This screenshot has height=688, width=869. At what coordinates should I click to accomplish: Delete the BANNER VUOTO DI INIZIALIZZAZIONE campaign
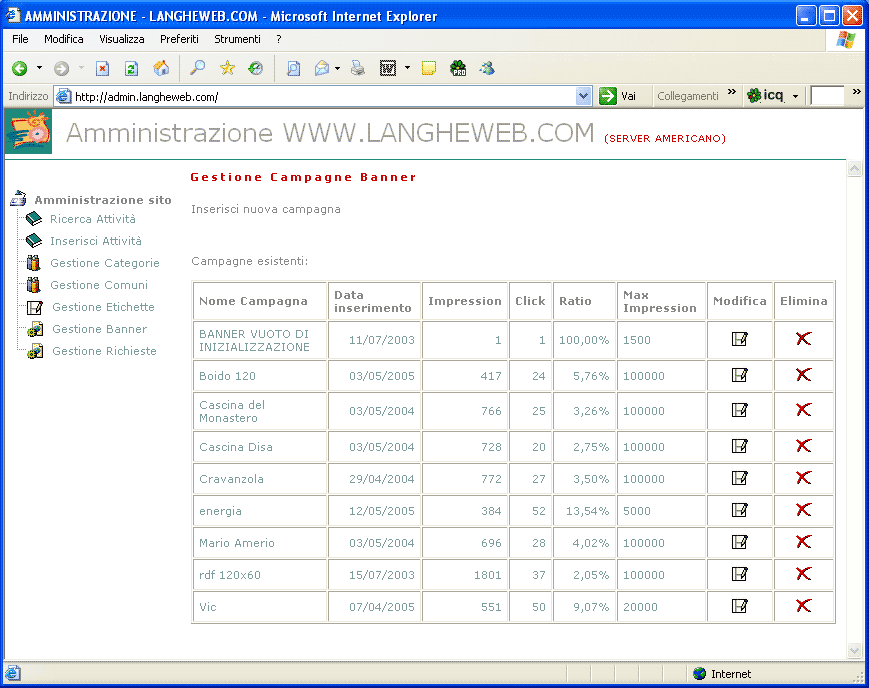point(804,339)
